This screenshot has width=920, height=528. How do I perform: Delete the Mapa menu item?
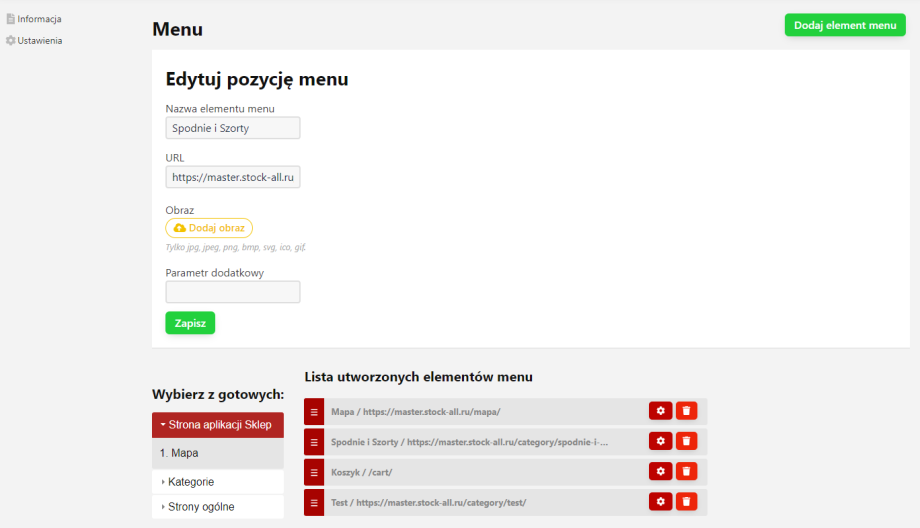[686, 411]
